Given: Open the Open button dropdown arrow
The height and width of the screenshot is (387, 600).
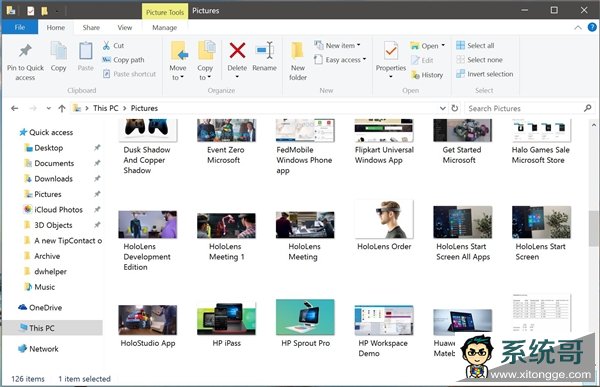Looking at the screenshot, I should 443,46.
